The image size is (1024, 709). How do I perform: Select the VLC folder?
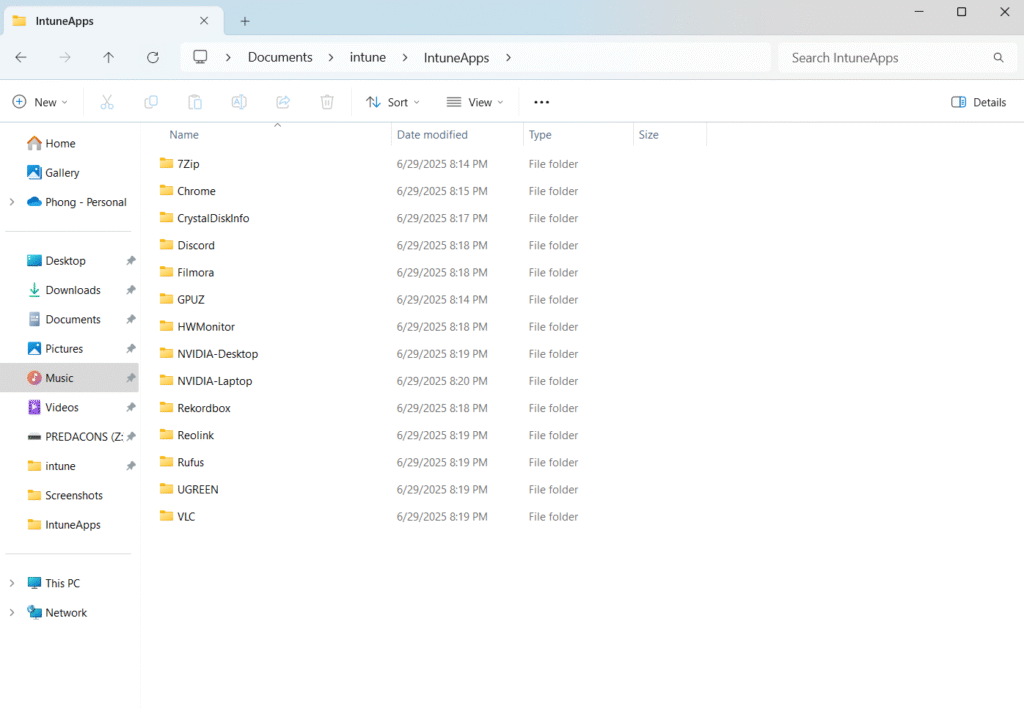pos(178,516)
